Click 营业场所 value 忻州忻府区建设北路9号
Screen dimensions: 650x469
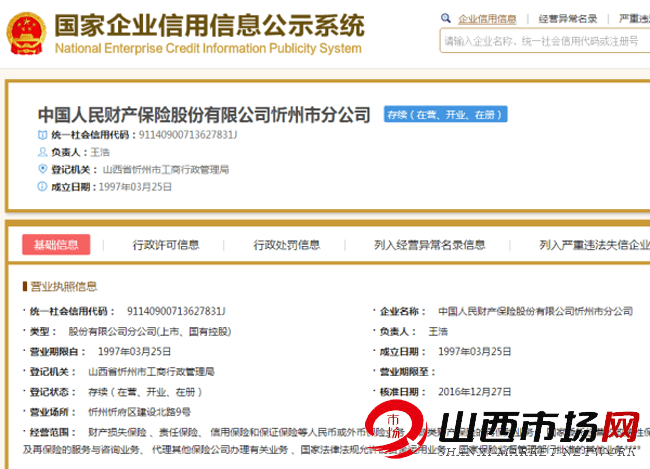[x=139, y=412]
